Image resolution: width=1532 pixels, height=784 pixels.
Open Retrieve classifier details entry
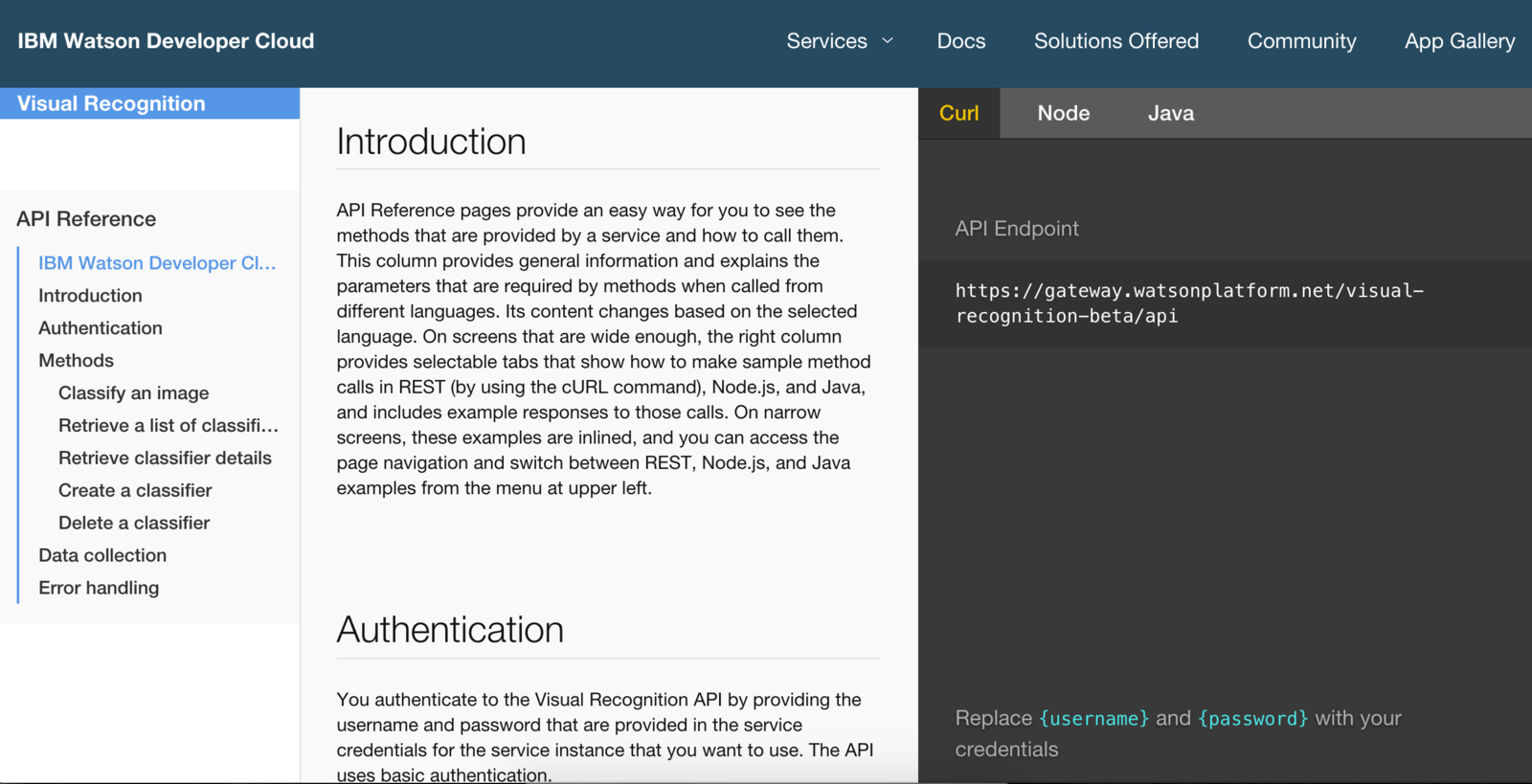(165, 458)
